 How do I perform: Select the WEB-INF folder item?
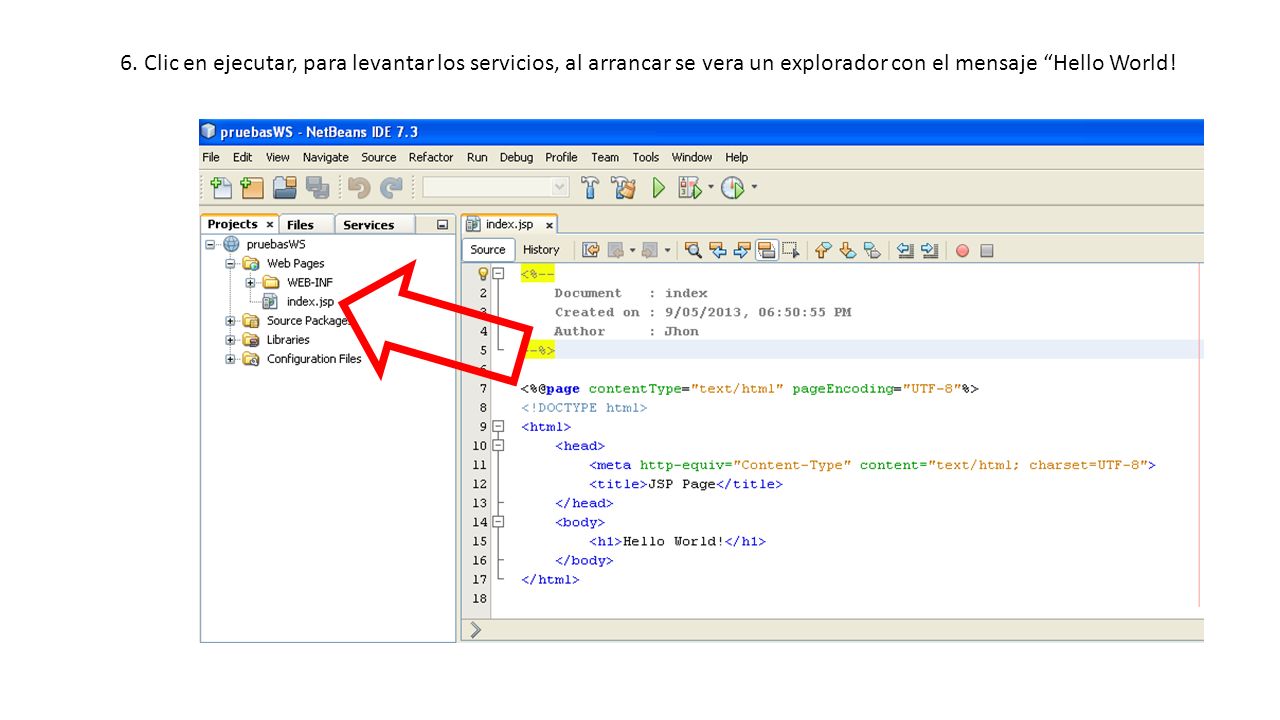click(298, 283)
